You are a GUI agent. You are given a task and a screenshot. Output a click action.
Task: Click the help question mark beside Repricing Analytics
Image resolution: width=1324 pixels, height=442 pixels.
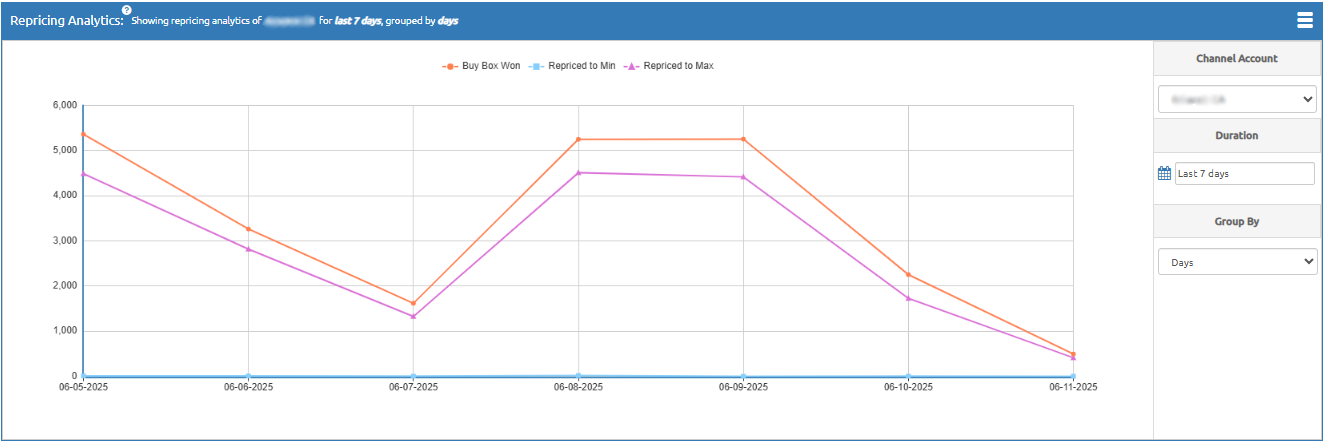127,10
